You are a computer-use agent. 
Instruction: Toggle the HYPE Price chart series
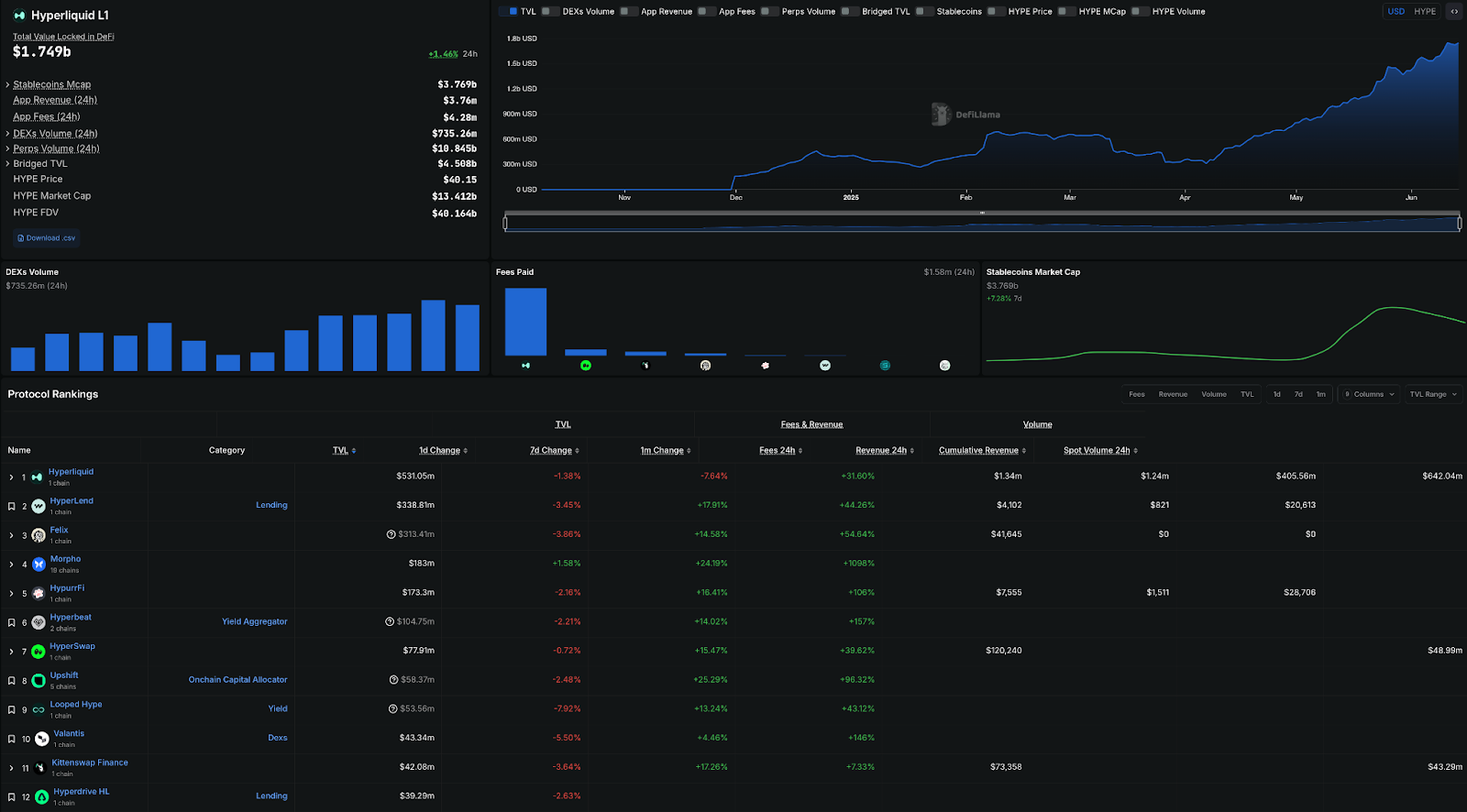[992, 12]
